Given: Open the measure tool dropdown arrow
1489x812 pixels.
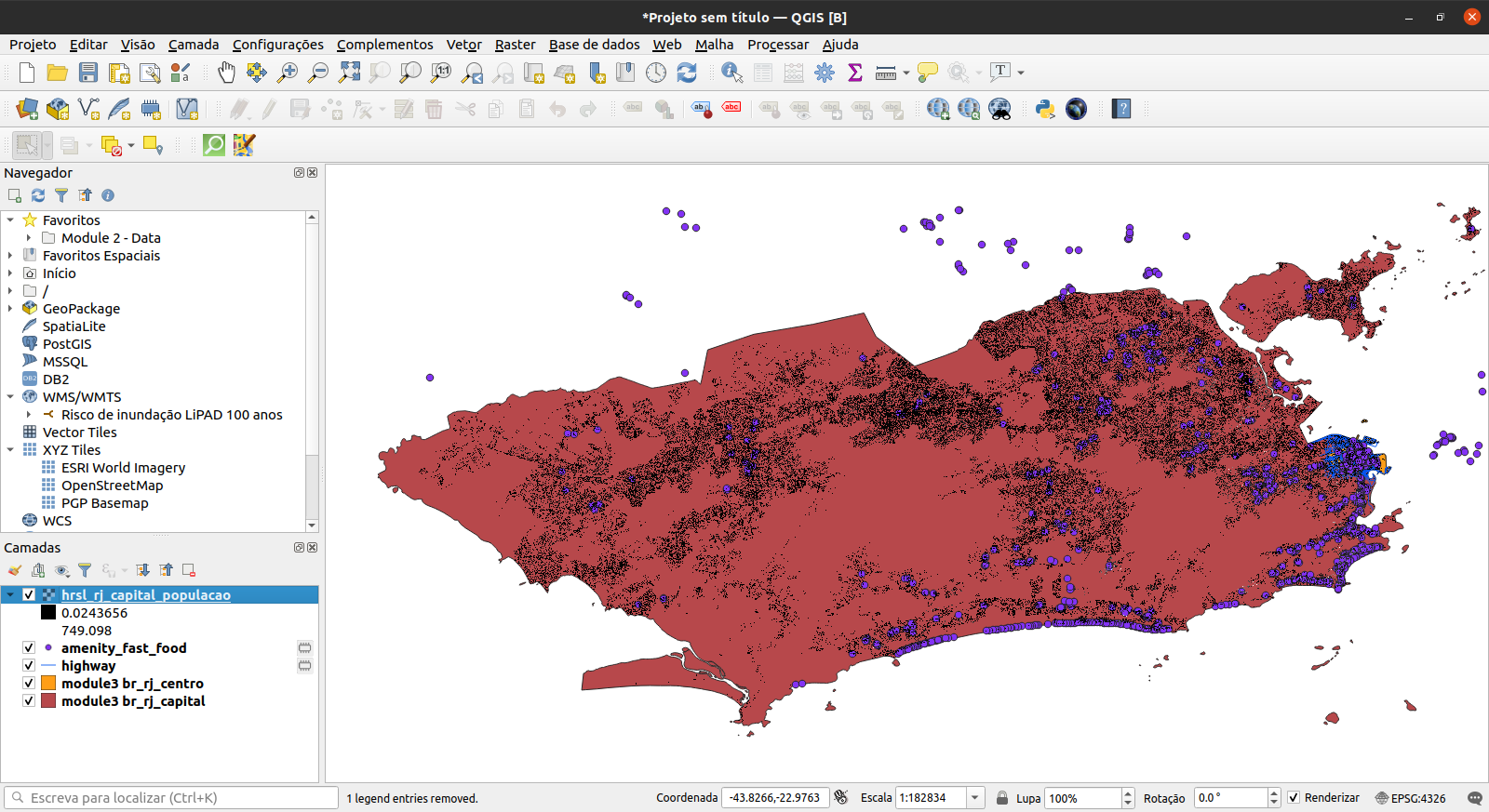Looking at the screenshot, I should pos(906,73).
